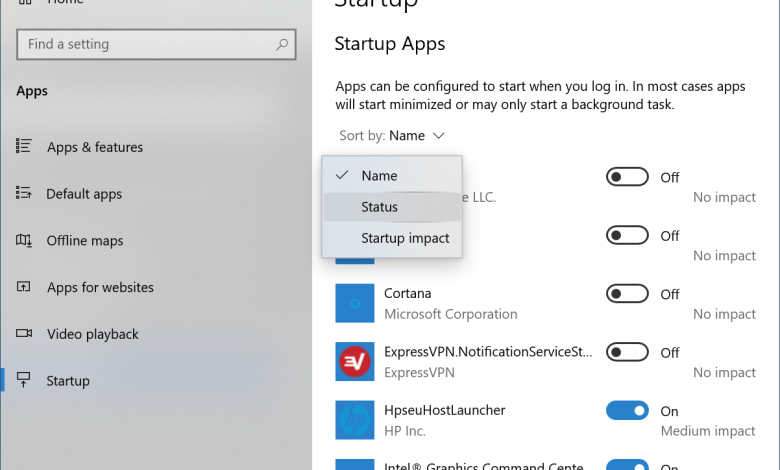Click the HP HpseuHostLauncher app icon

(x=355, y=420)
